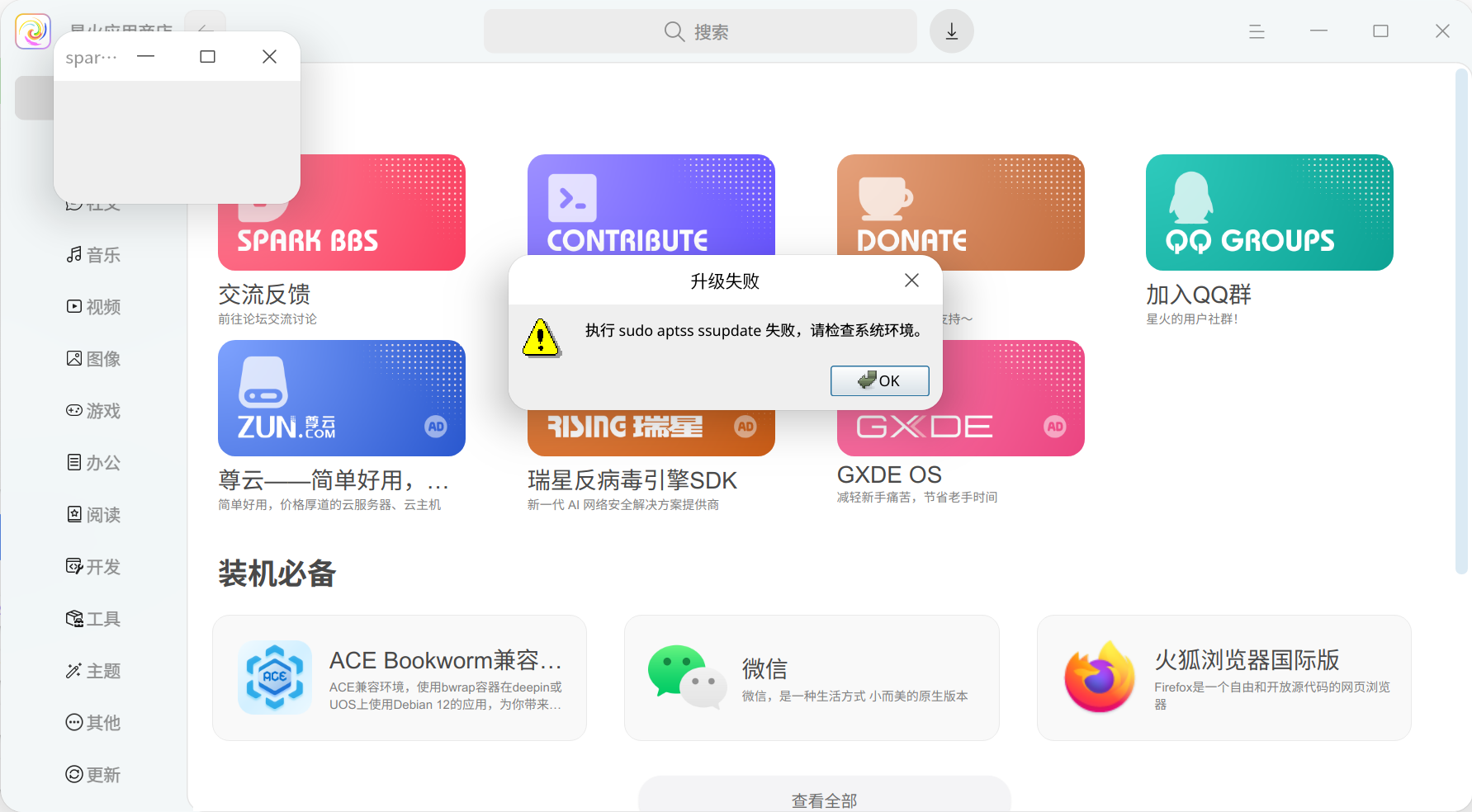1472x812 pixels.
Task: Open the CONTRIBUTE banner
Action: click(651, 204)
